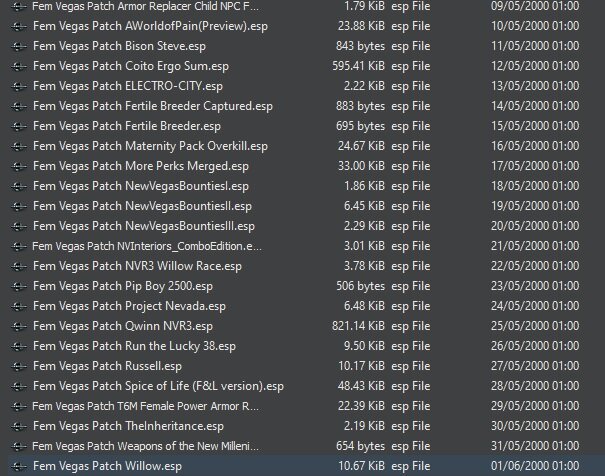The height and width of the screenshot is (476, 605).
Task: Click the file icon beside Fem Vegas Patch Fertile Breeder.esp
Action: (x=19, y=127)
